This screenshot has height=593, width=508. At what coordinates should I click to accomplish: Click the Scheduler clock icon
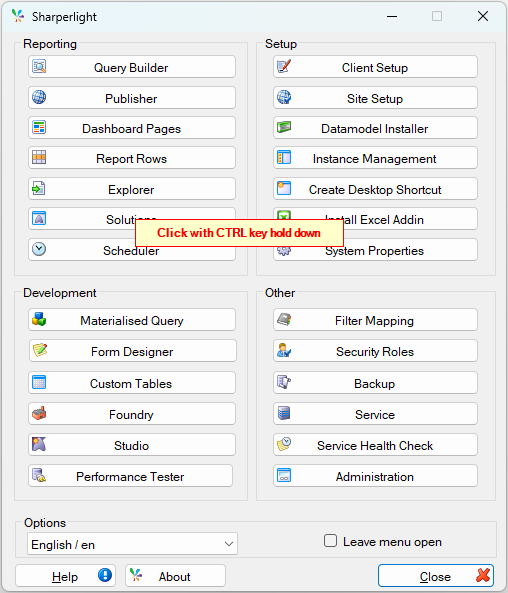pos(39,249)
